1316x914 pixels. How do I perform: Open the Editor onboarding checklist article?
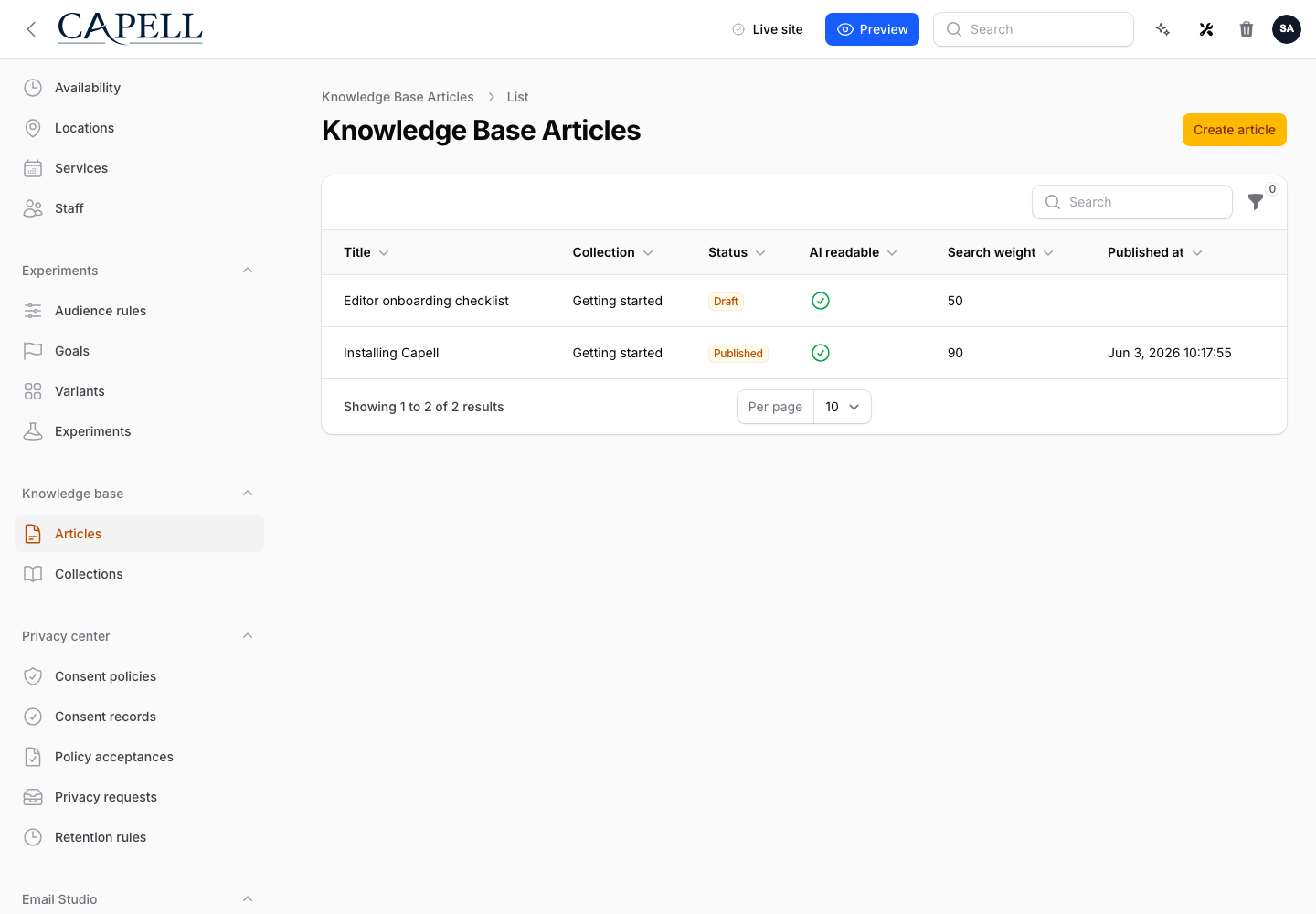pos(426,301)
